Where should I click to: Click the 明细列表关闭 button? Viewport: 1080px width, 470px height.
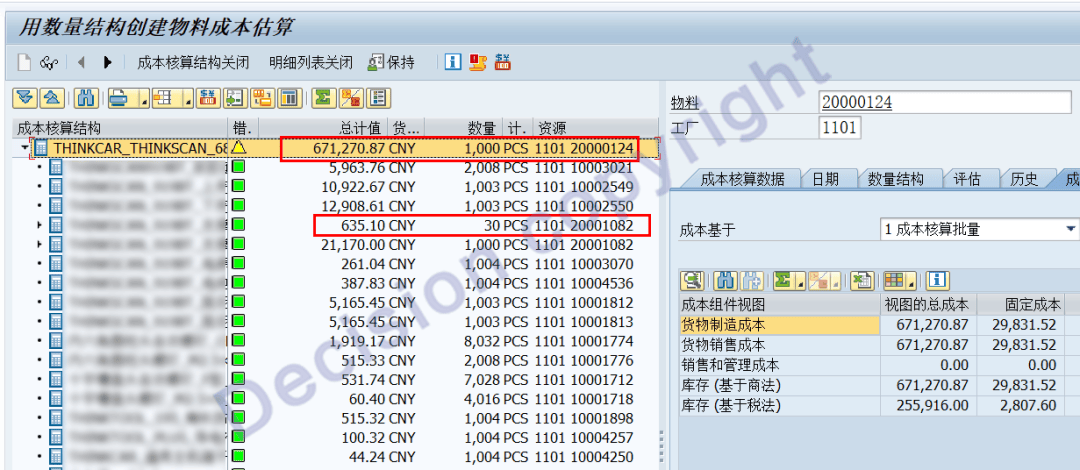310,62
